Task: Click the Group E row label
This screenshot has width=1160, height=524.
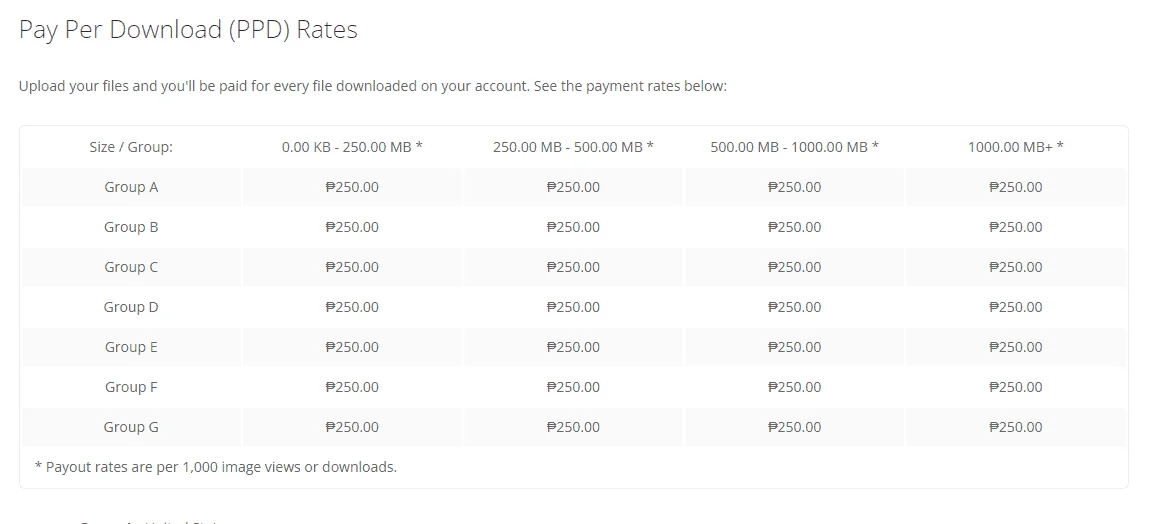Action: coord(131,347)
